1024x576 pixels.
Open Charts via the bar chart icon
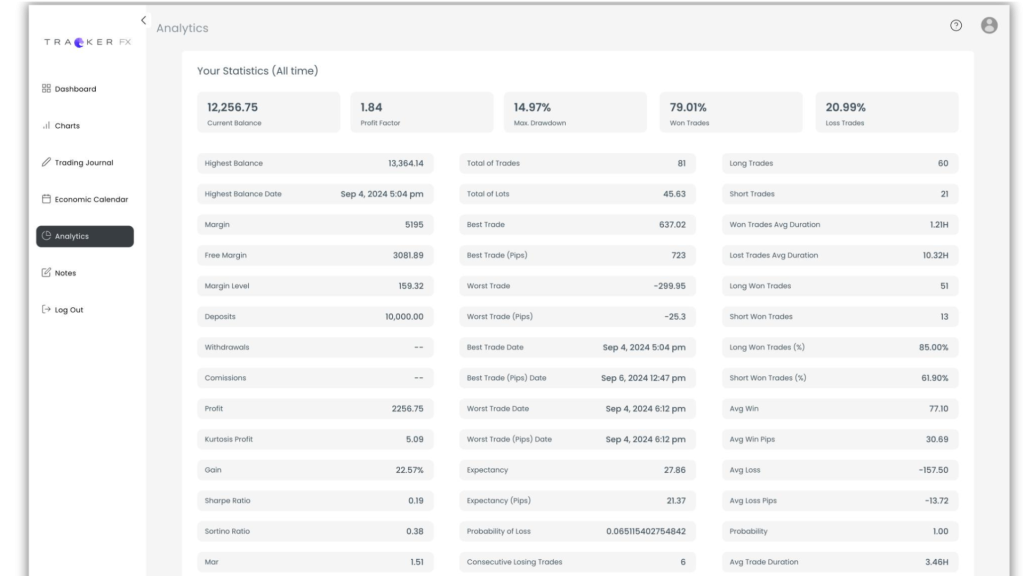point(45,125)
